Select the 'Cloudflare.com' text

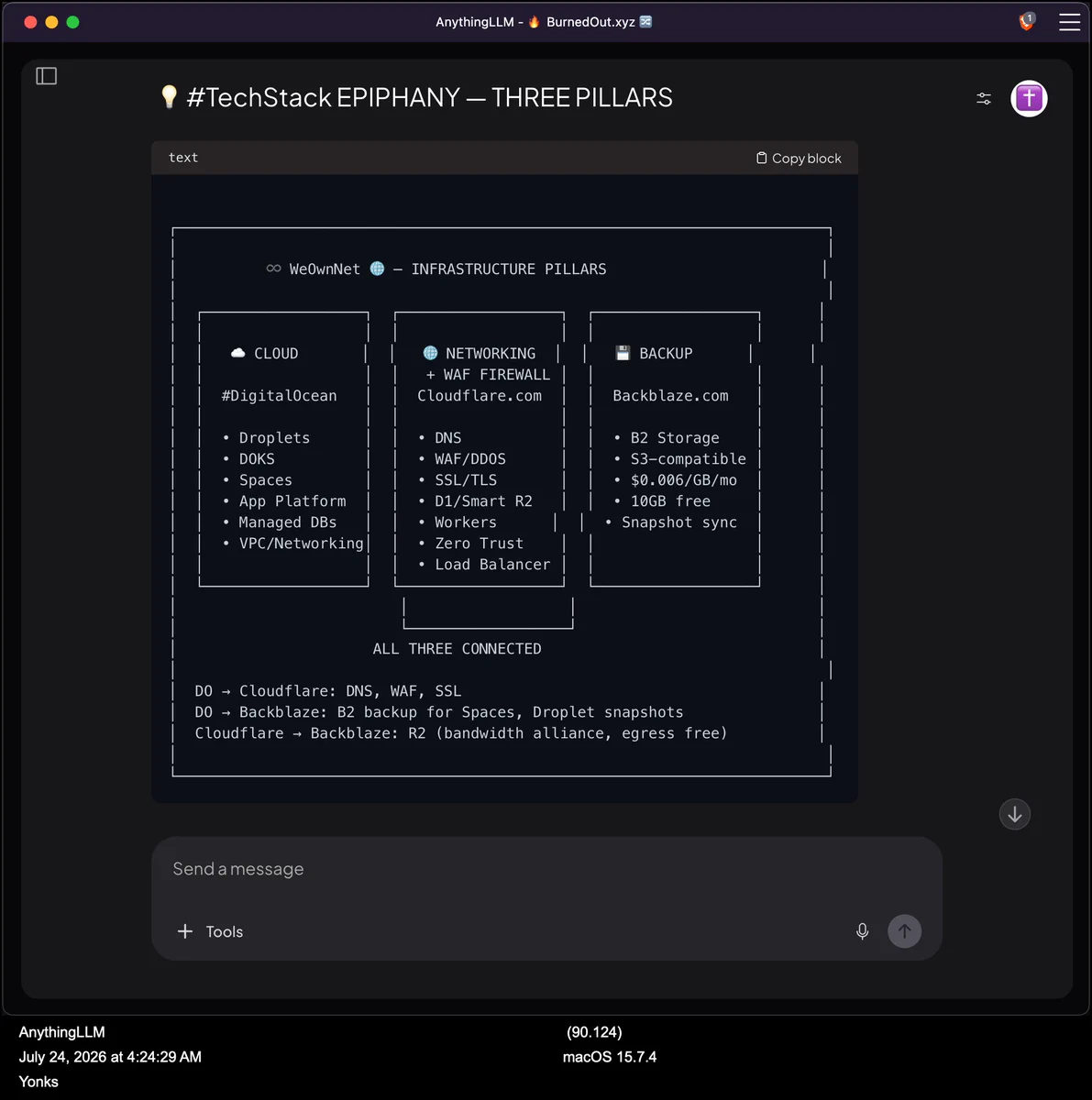[480, 396]
